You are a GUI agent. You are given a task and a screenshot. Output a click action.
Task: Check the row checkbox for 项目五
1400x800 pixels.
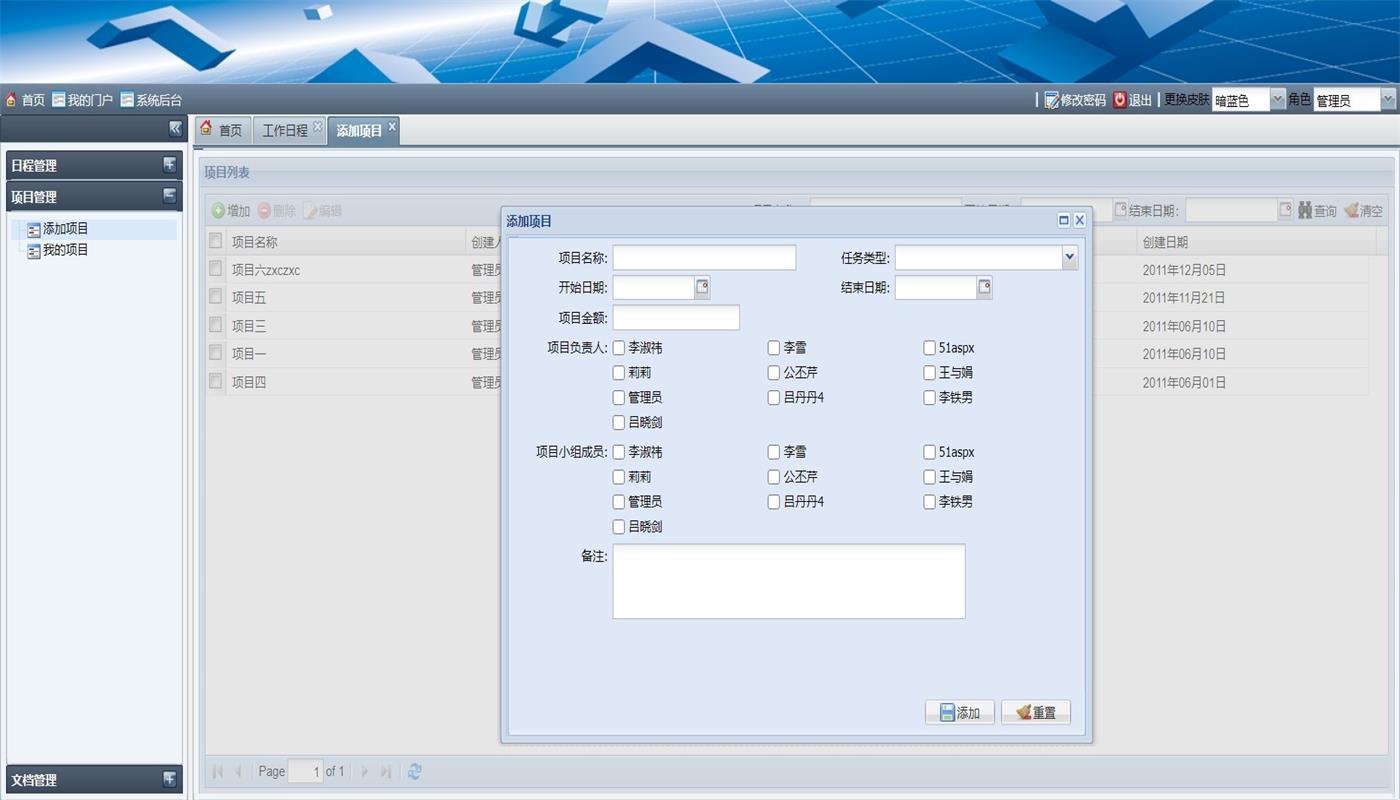tap(215, 297)
